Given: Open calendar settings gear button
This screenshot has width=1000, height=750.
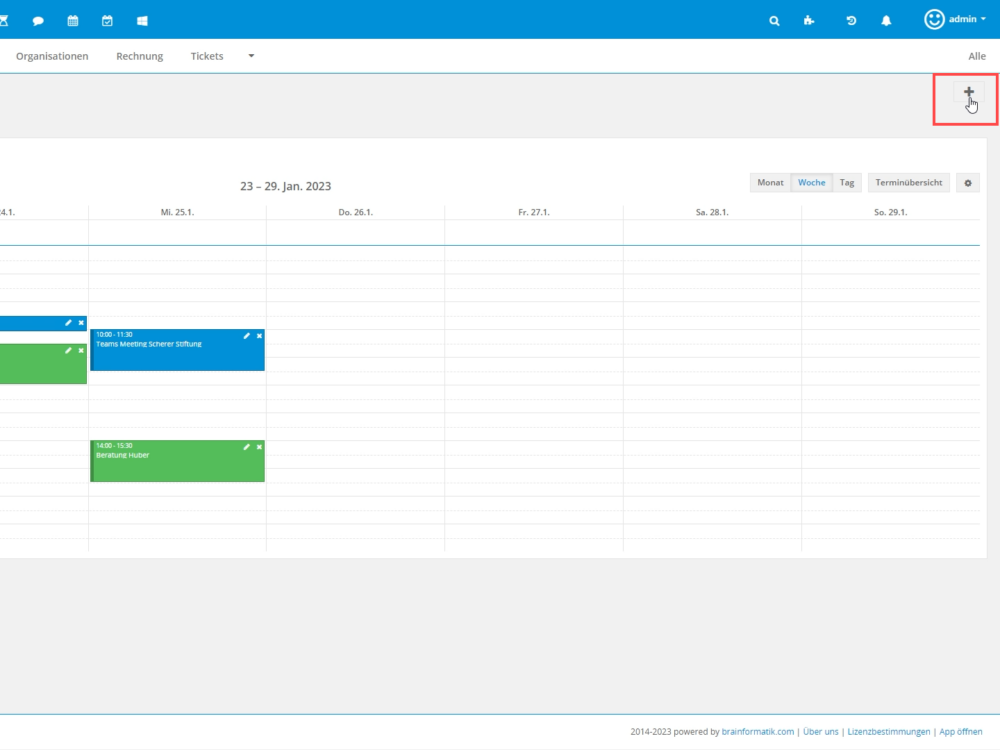Looking at the screenshot, I should tap(967, 183).
